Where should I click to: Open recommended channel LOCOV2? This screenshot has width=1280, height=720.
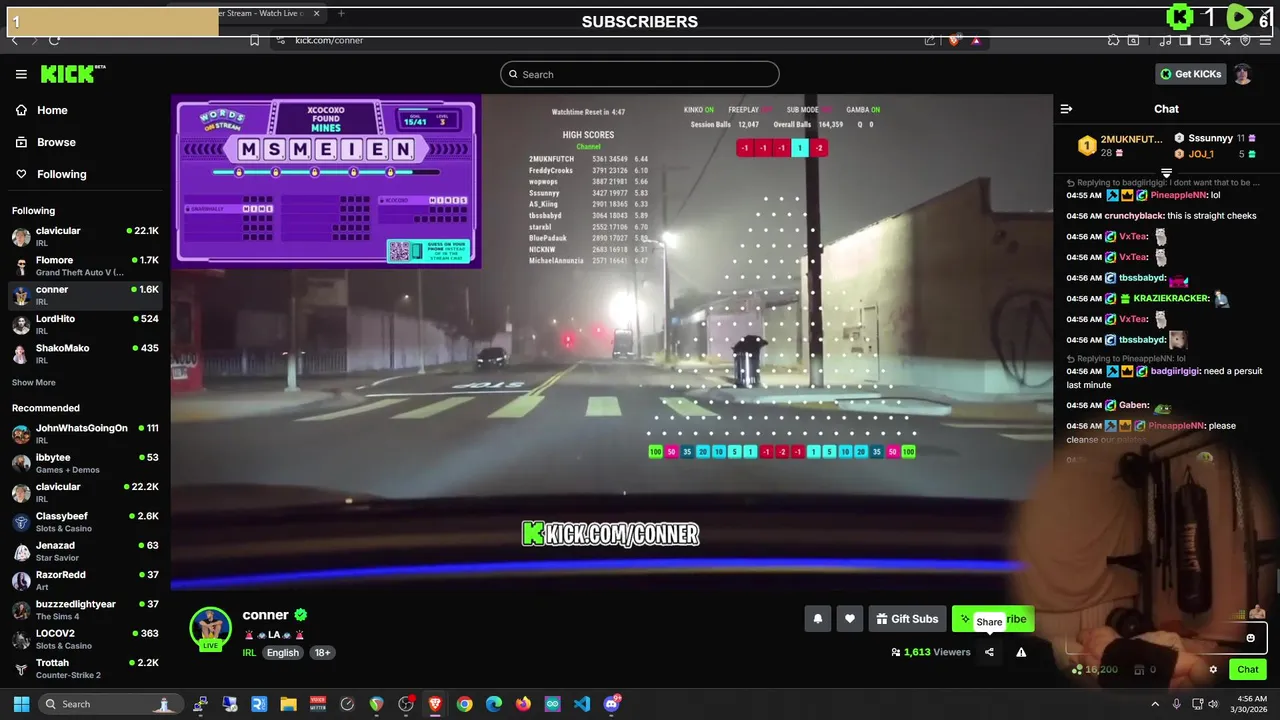85,638
